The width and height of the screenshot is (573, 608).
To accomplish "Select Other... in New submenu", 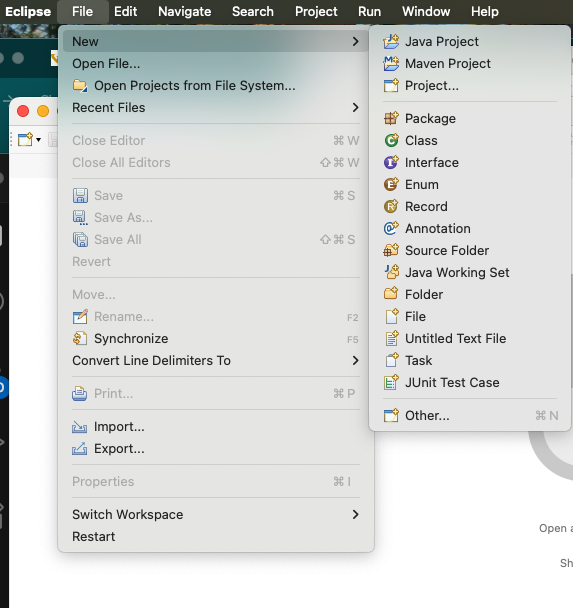I will point(469,416).
